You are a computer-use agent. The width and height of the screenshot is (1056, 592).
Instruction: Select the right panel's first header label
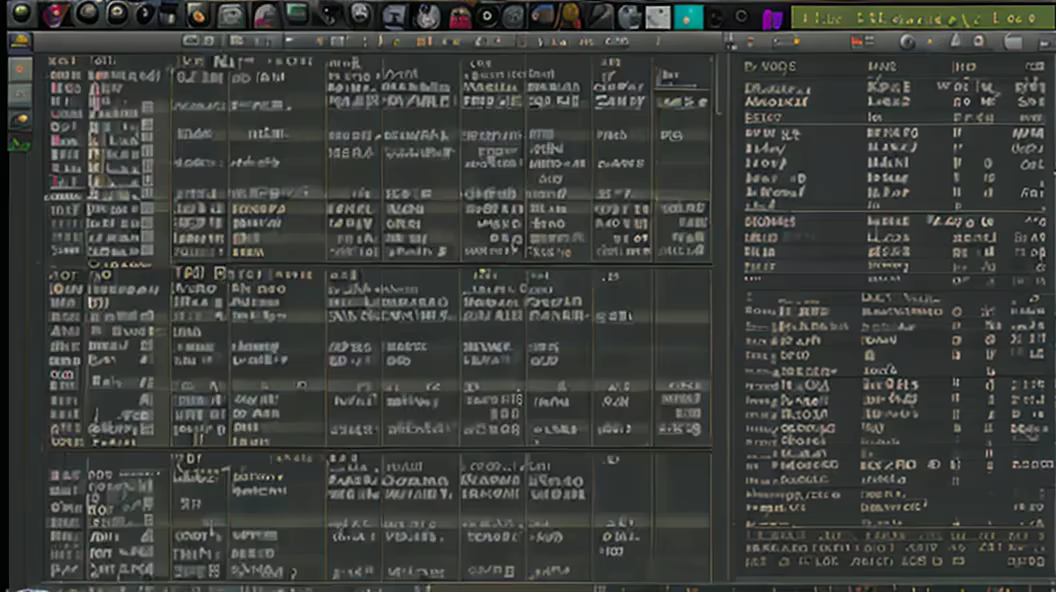tap(771, 66)
